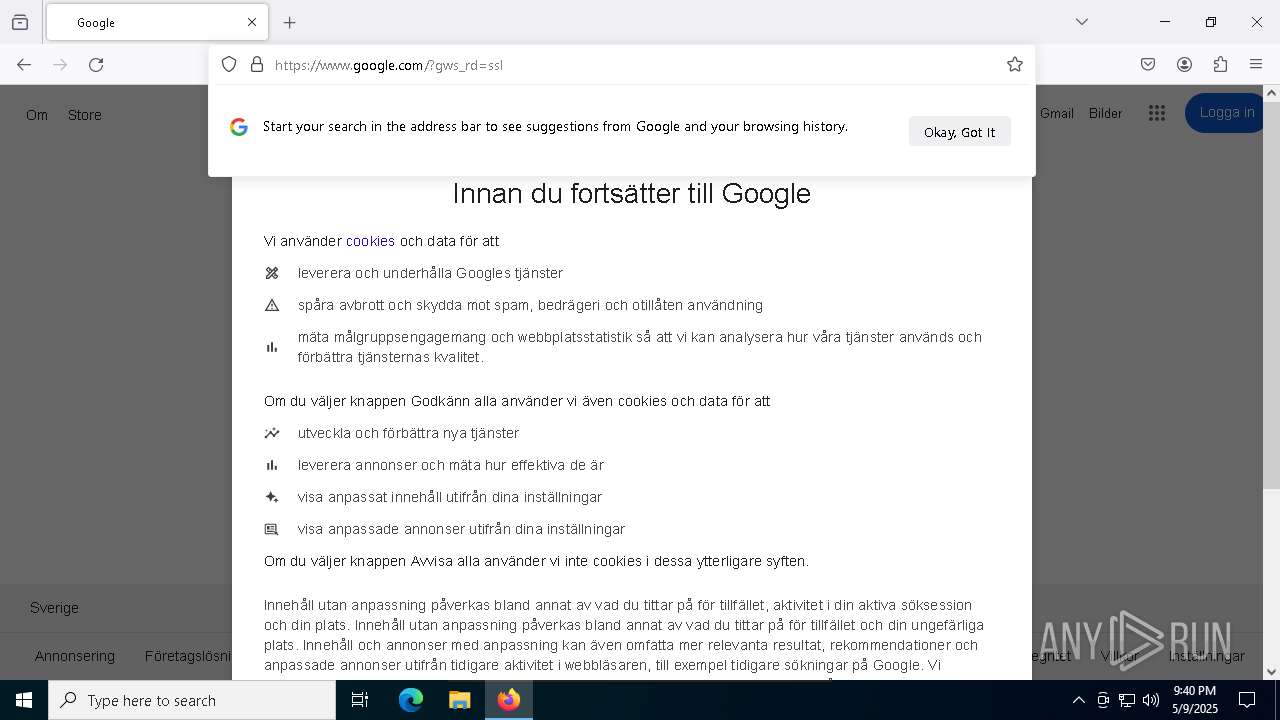Open the Gmail link
Image resolution: width=1280 pixels, height=720 pixels.
pyautogui.click(x=1057, y=113)
